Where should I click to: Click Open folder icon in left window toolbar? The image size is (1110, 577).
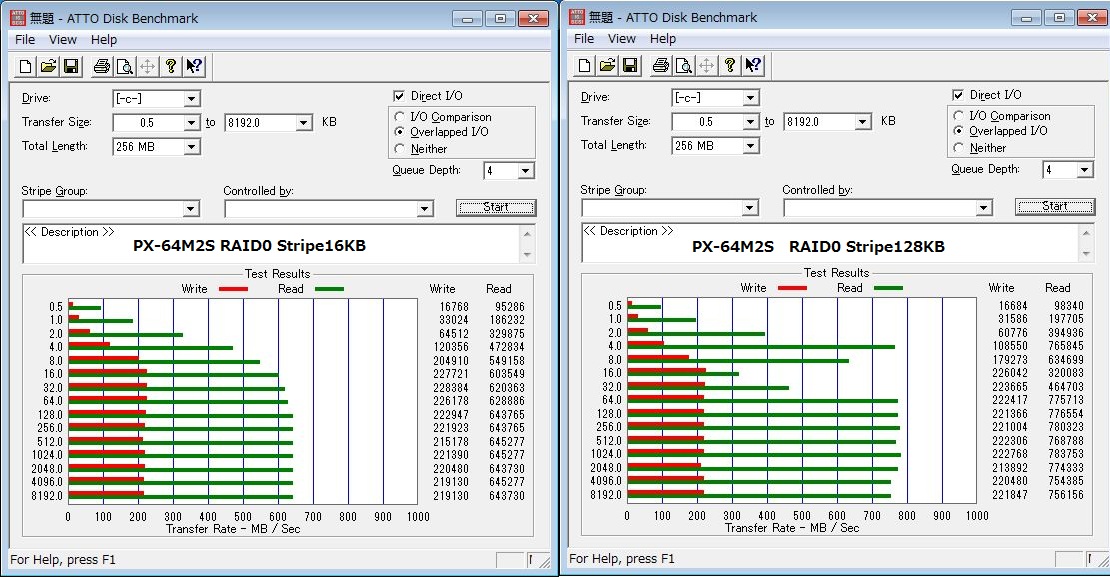48,67
